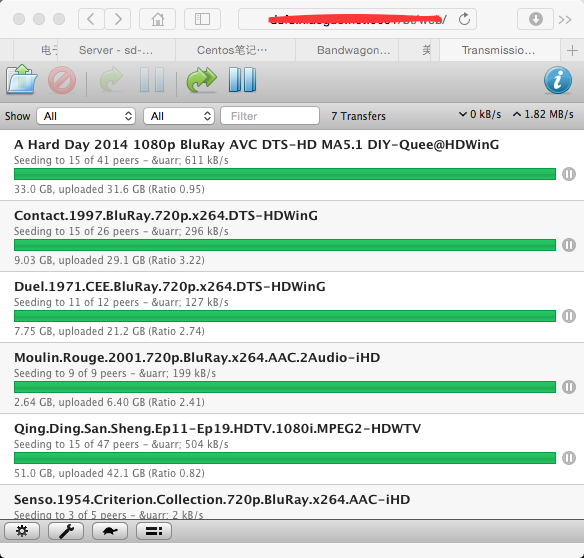Toggle compact view button in bottom bar

pos(154,531)
